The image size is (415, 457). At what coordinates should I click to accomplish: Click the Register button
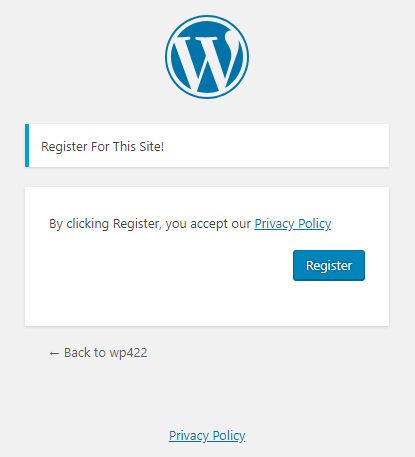click(329, 265)
